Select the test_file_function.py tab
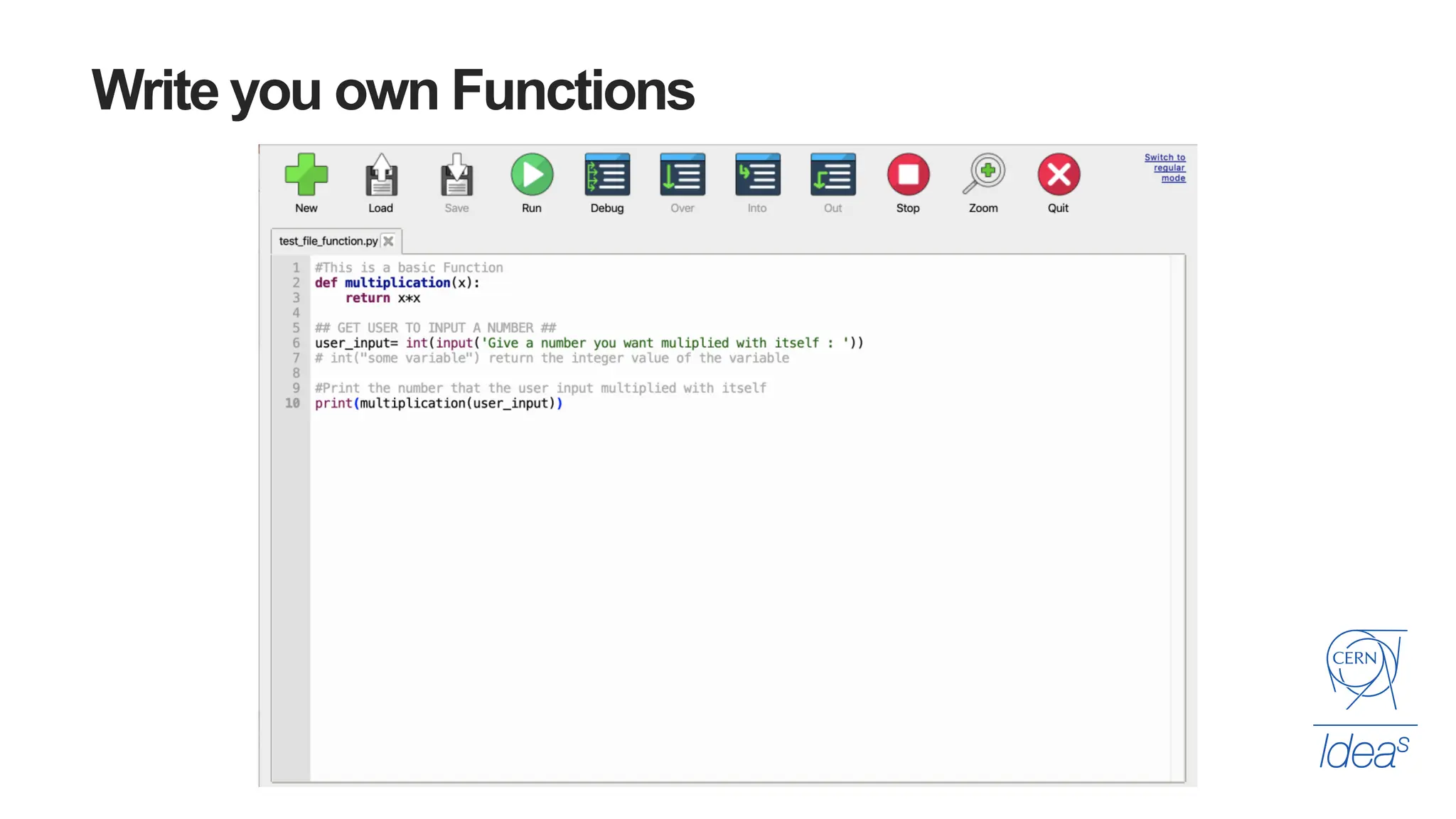The width and height of the screenshot is (1456, 819). tap(328, 242)
